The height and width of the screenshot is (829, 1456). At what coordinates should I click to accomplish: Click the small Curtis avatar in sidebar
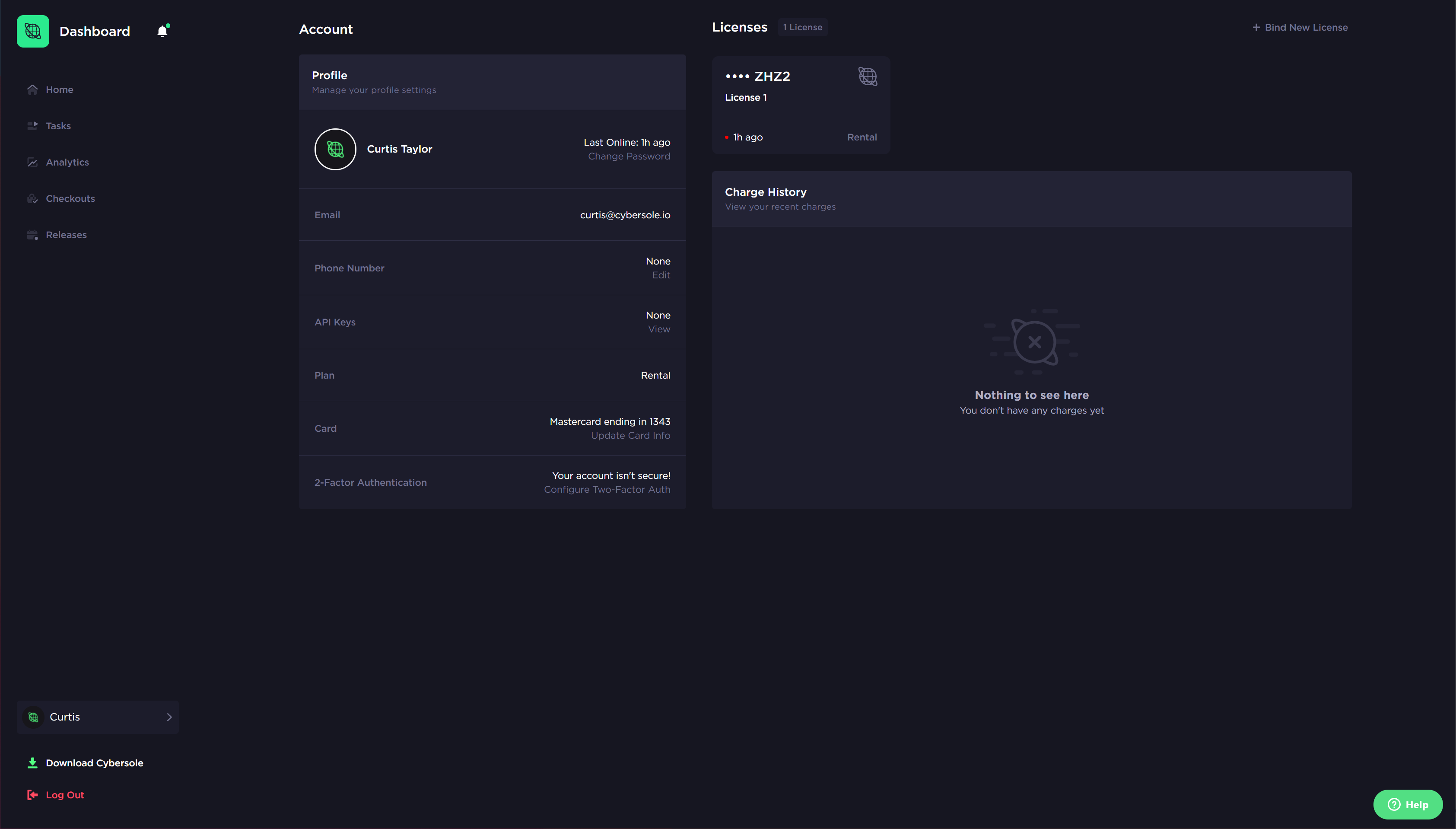click(34, 717)
